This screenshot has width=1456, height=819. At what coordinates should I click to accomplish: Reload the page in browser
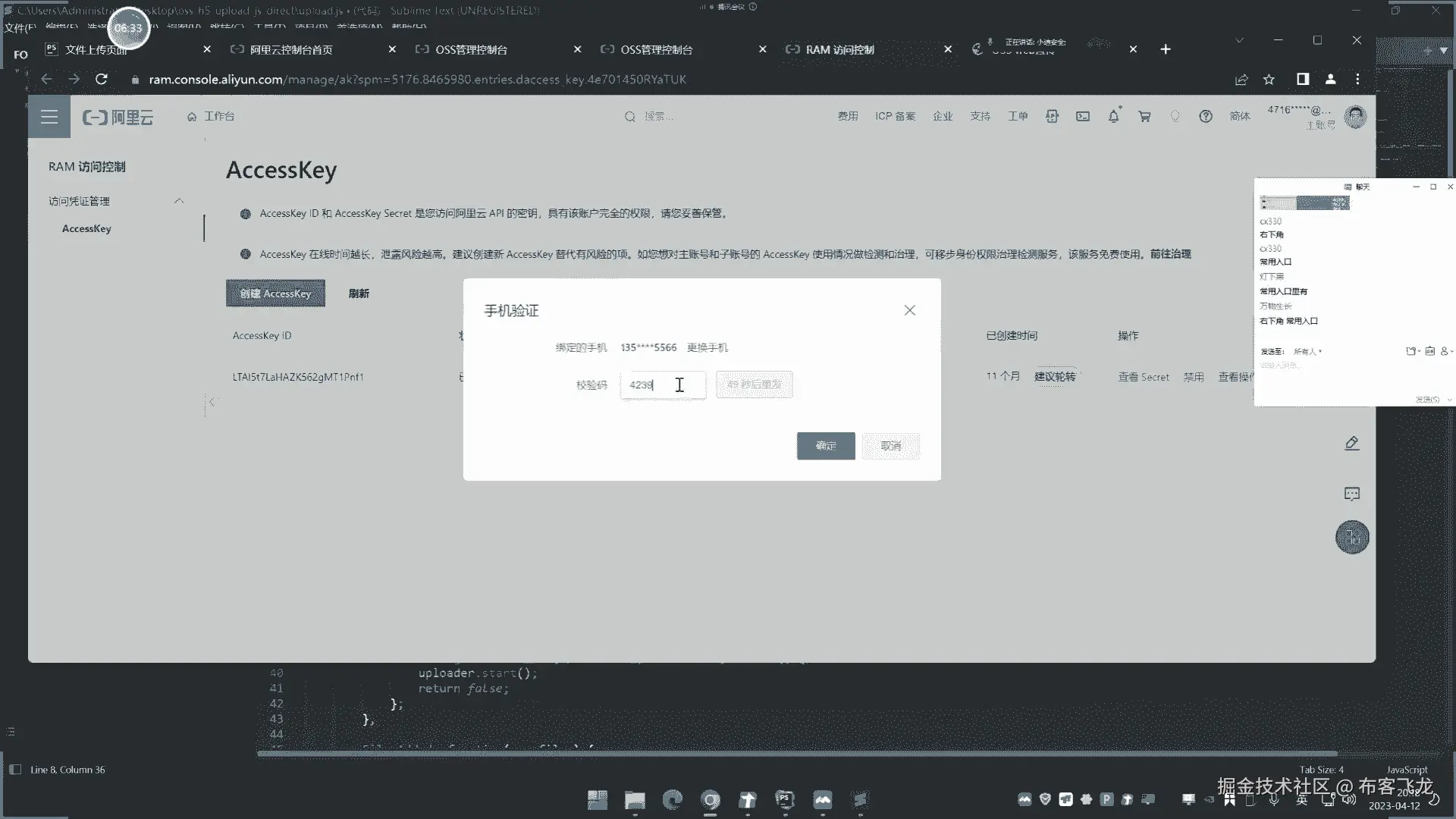tap(101, 79)
